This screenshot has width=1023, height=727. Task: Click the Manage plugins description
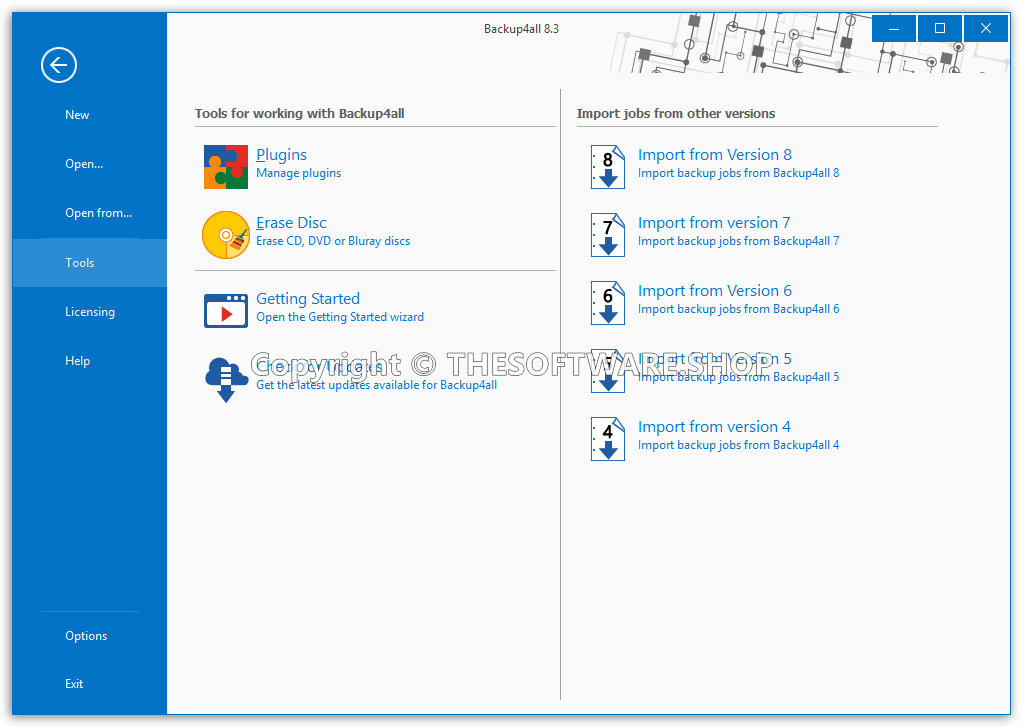298,173
